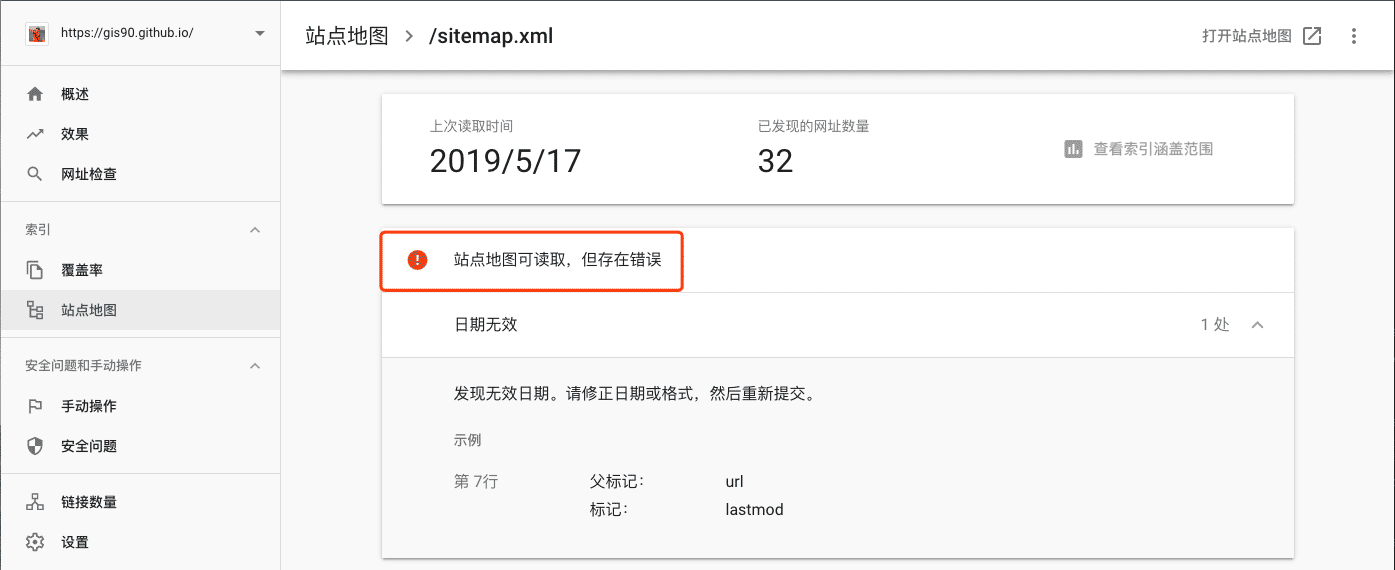
Task: Collapse the 安全问题和手动操作 section
Action: 255,366
